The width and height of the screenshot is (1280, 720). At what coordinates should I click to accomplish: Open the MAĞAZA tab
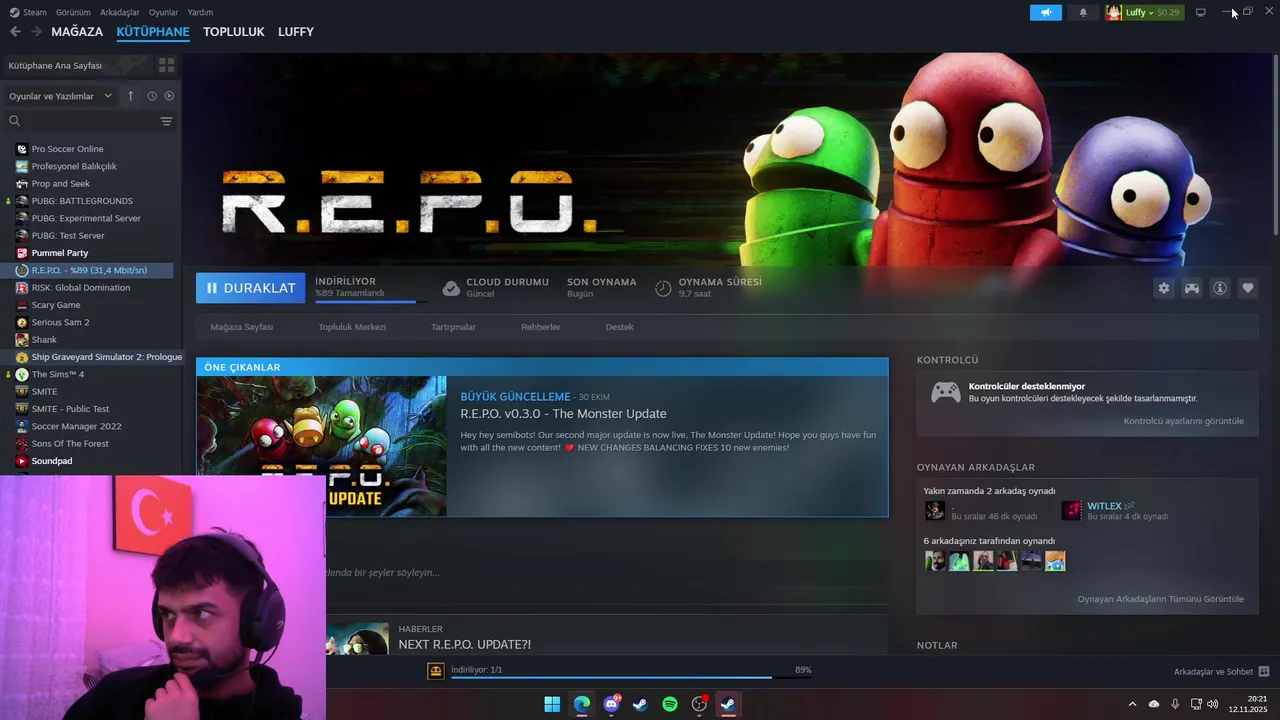[77, 32]
